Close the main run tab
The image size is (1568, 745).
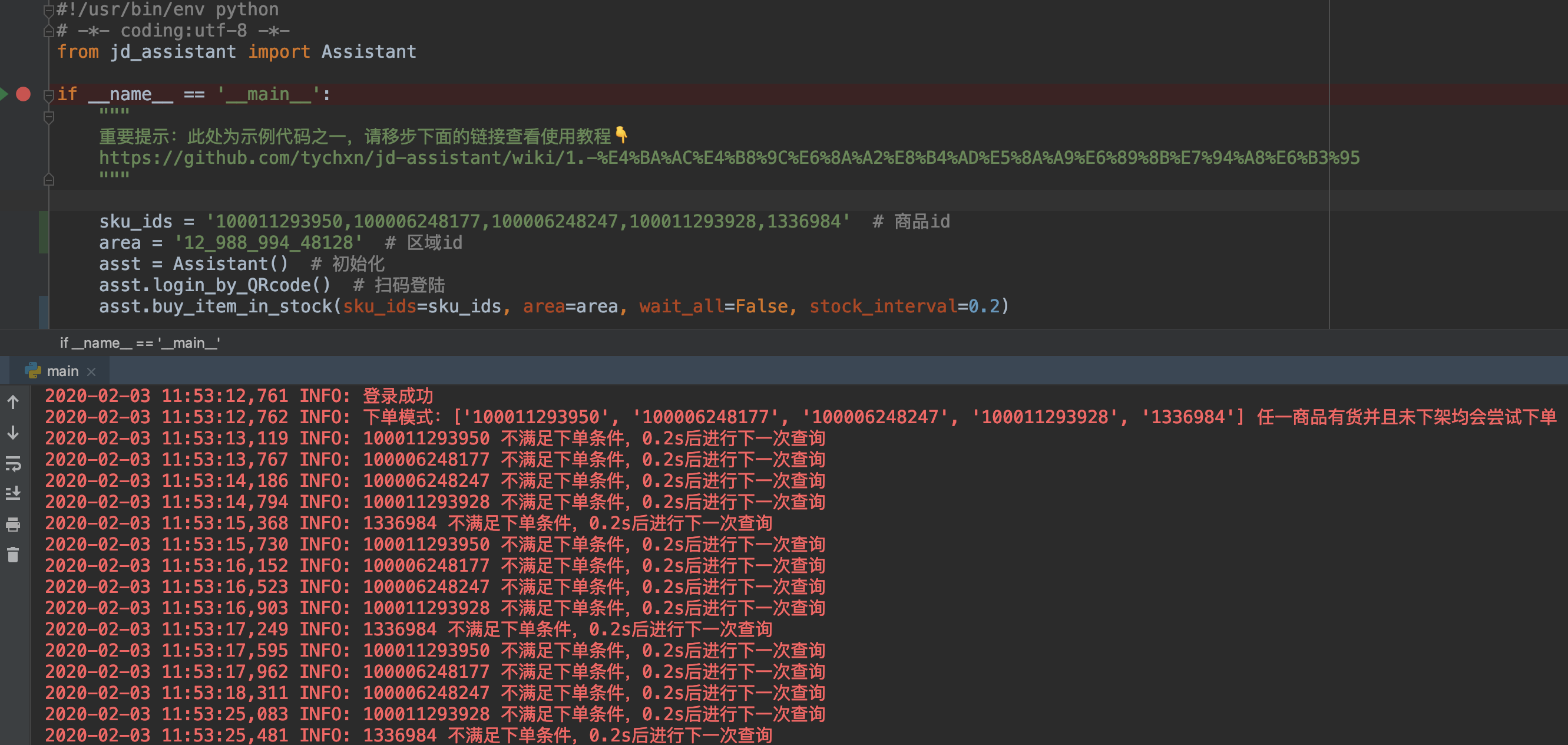(92, 370)
